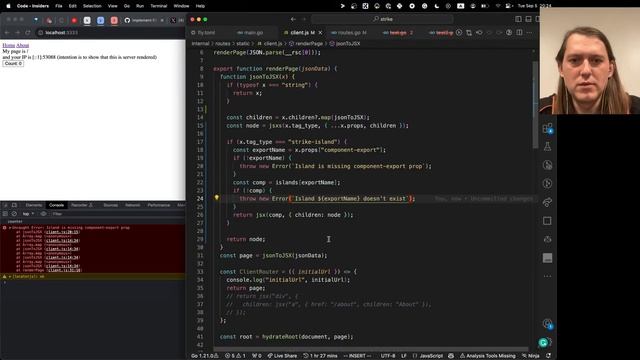Viewport: 640px width, 360px height.
Task: Open the fly.toml editor tab
Action: pos(206,33)
